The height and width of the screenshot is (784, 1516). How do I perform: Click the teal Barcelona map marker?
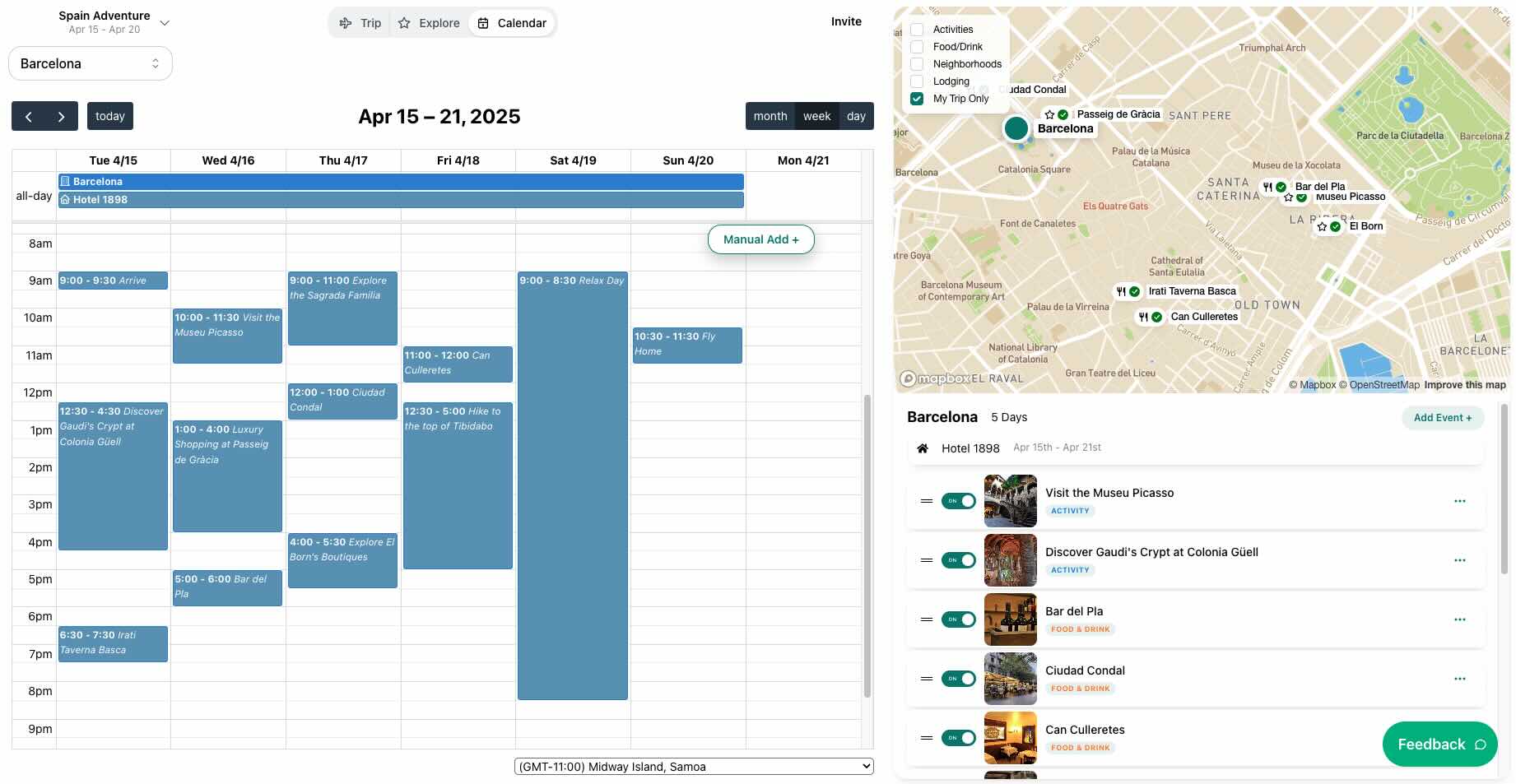[x=1016, y=128]
